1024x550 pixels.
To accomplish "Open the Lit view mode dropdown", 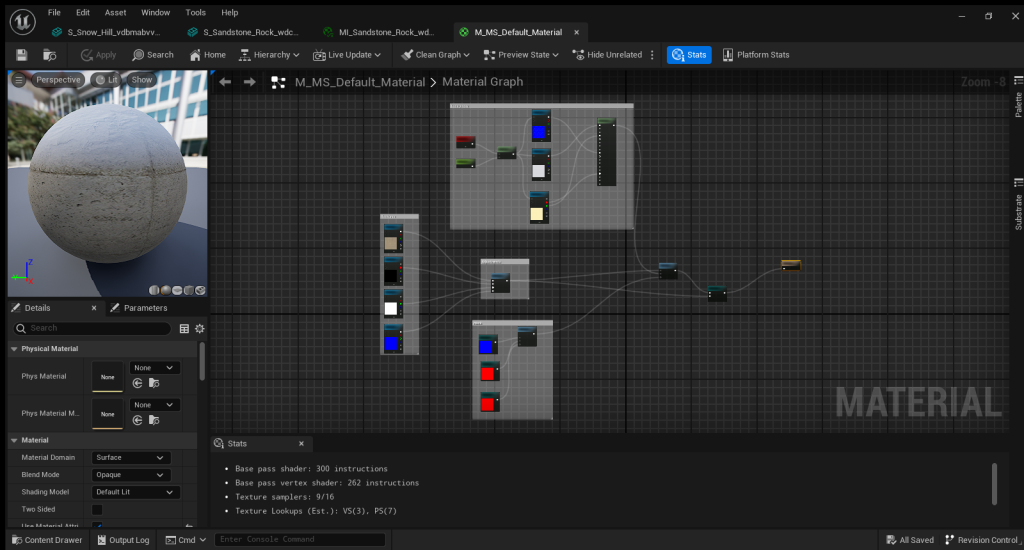I will (106, 80).
